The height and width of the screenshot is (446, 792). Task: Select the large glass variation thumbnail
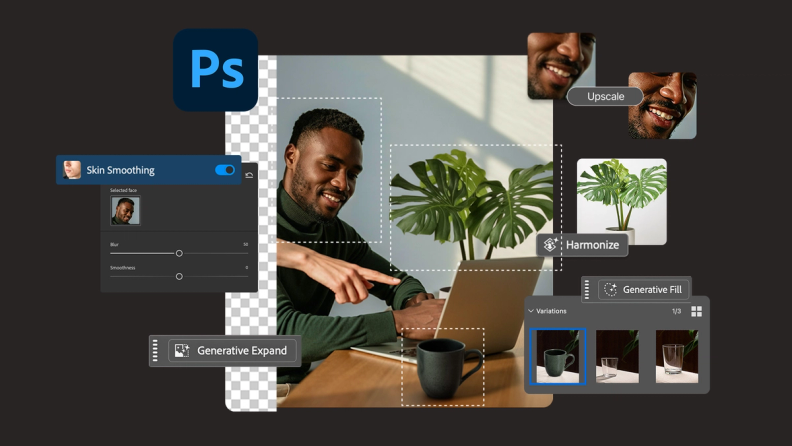click(677, 357)
